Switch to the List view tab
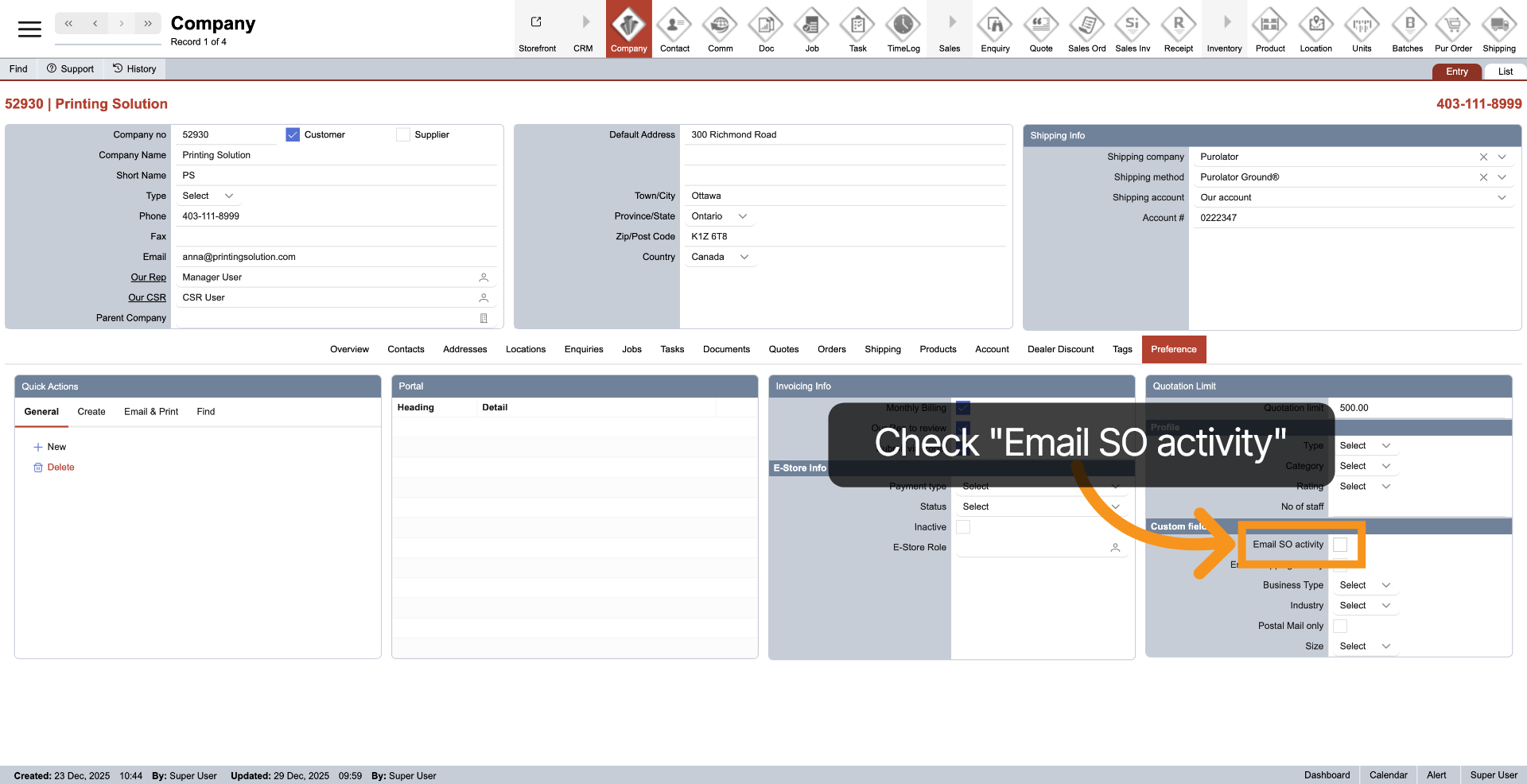 (1505, 72)
